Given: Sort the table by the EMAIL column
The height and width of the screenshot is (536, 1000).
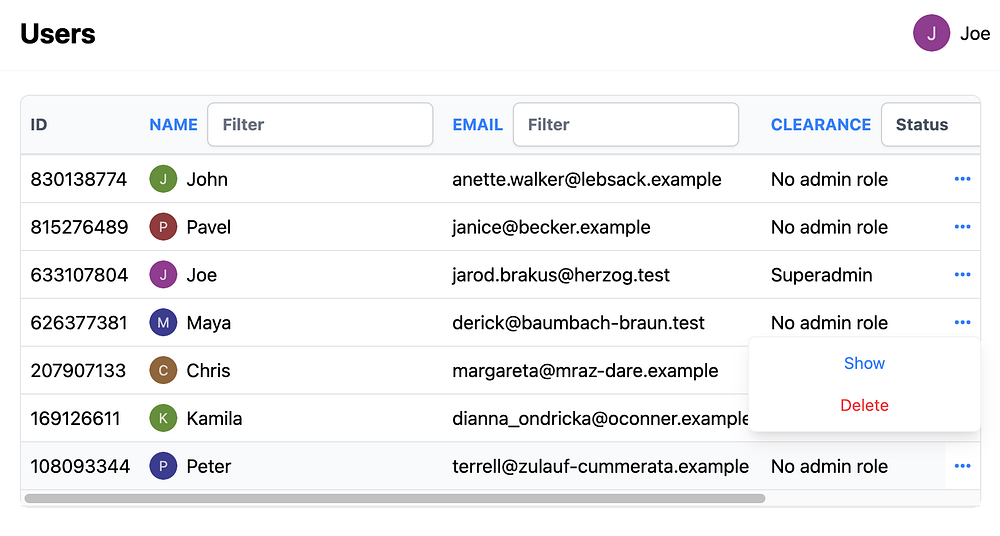Looking at the screenshot, I should [x=477, y=125].
